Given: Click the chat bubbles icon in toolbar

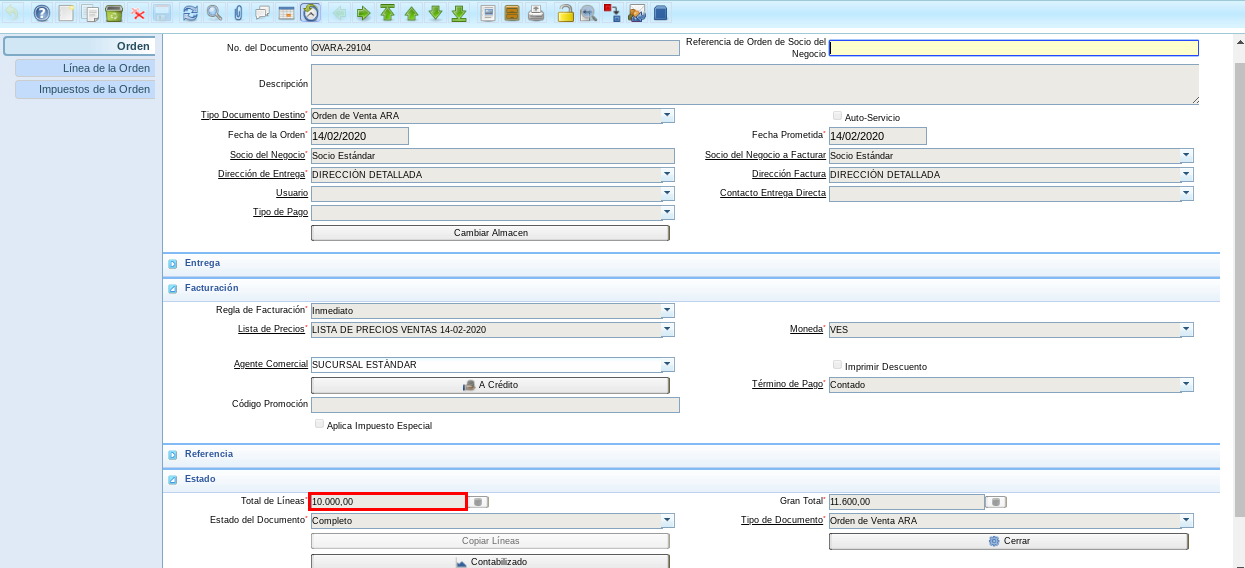Looking at the screenshot, I should point(262,13).
